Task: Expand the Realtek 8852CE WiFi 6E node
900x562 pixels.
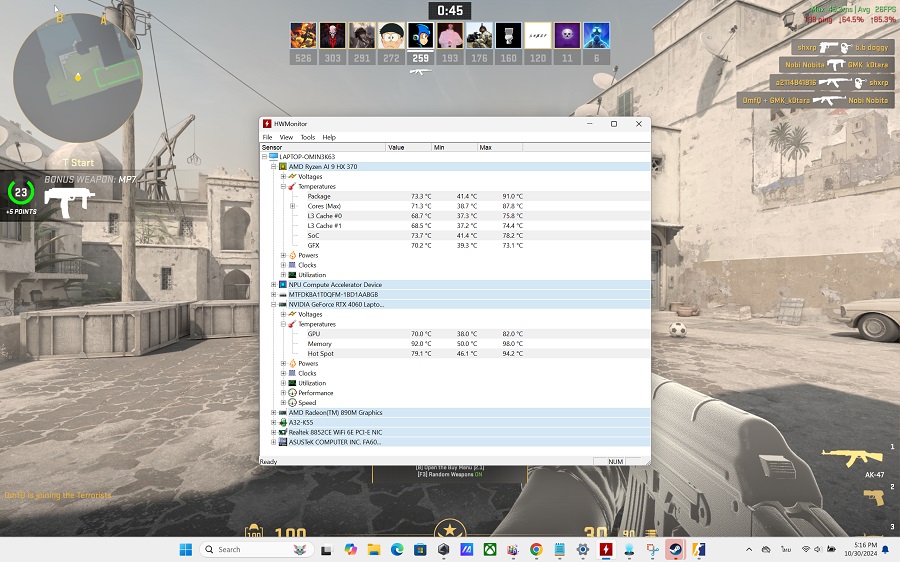Action: (274, 432)
